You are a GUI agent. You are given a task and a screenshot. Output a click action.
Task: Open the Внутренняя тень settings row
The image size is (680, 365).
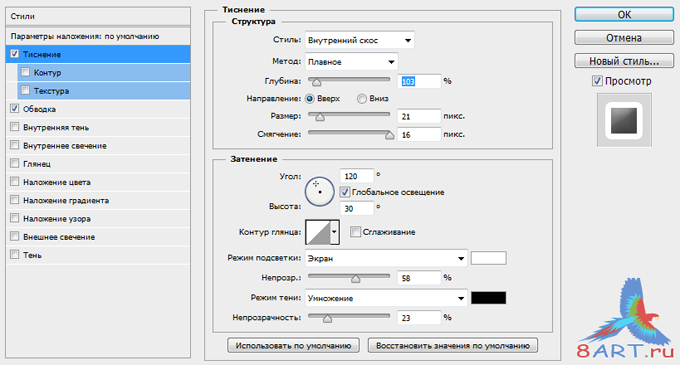click(x=98, y=127)
